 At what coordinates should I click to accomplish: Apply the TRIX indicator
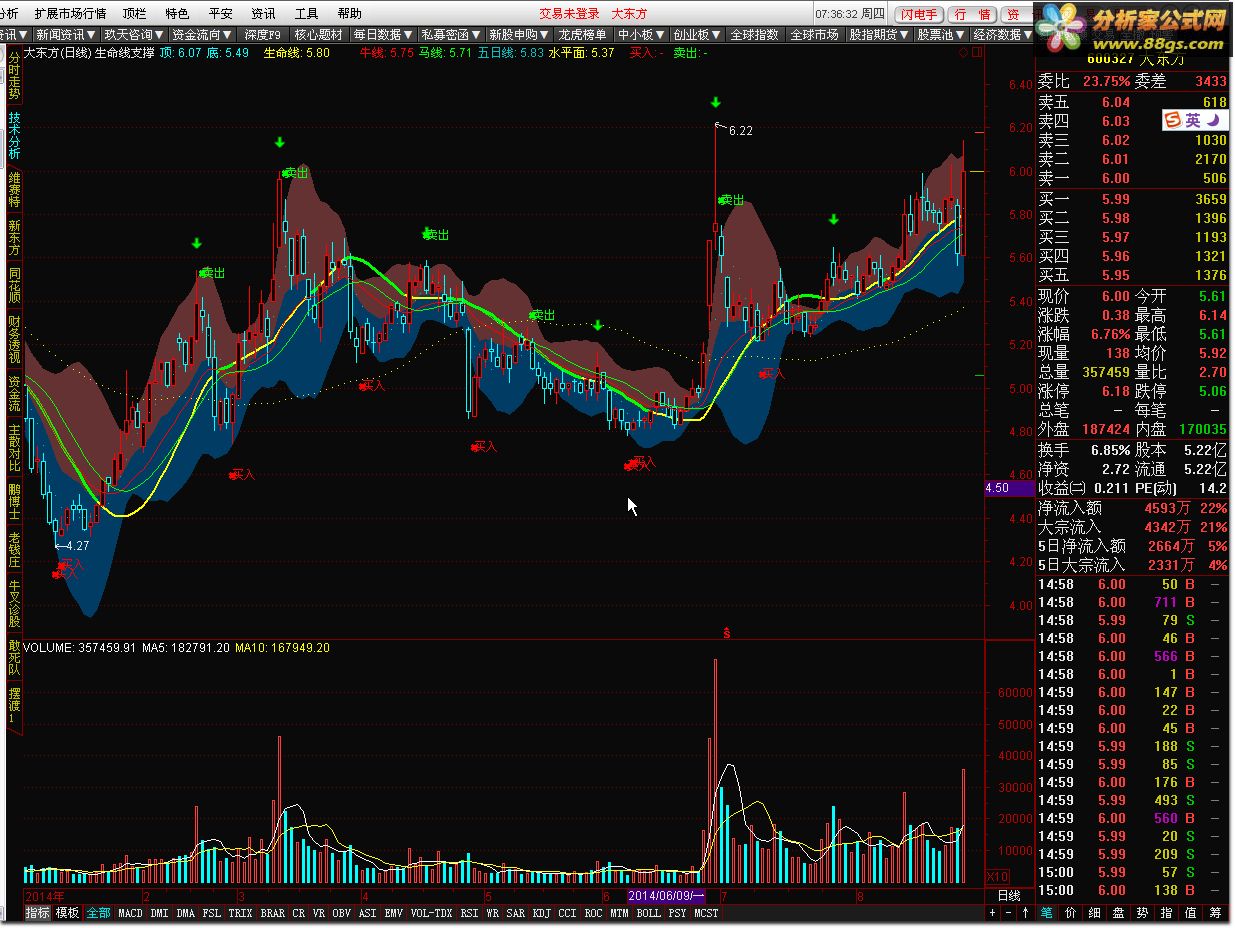[x=240, y=913]
